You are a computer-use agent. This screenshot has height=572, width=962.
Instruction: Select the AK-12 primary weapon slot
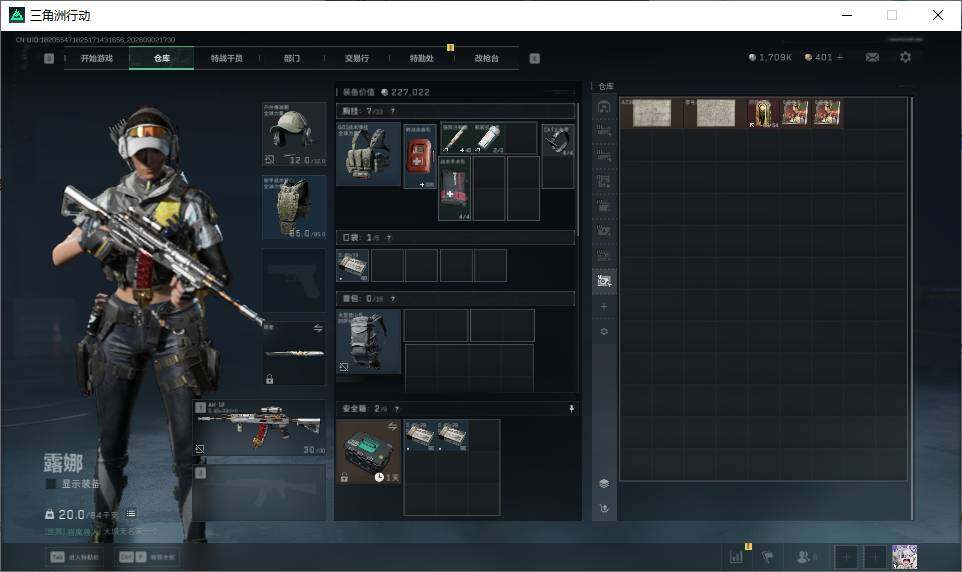[260, 428]
